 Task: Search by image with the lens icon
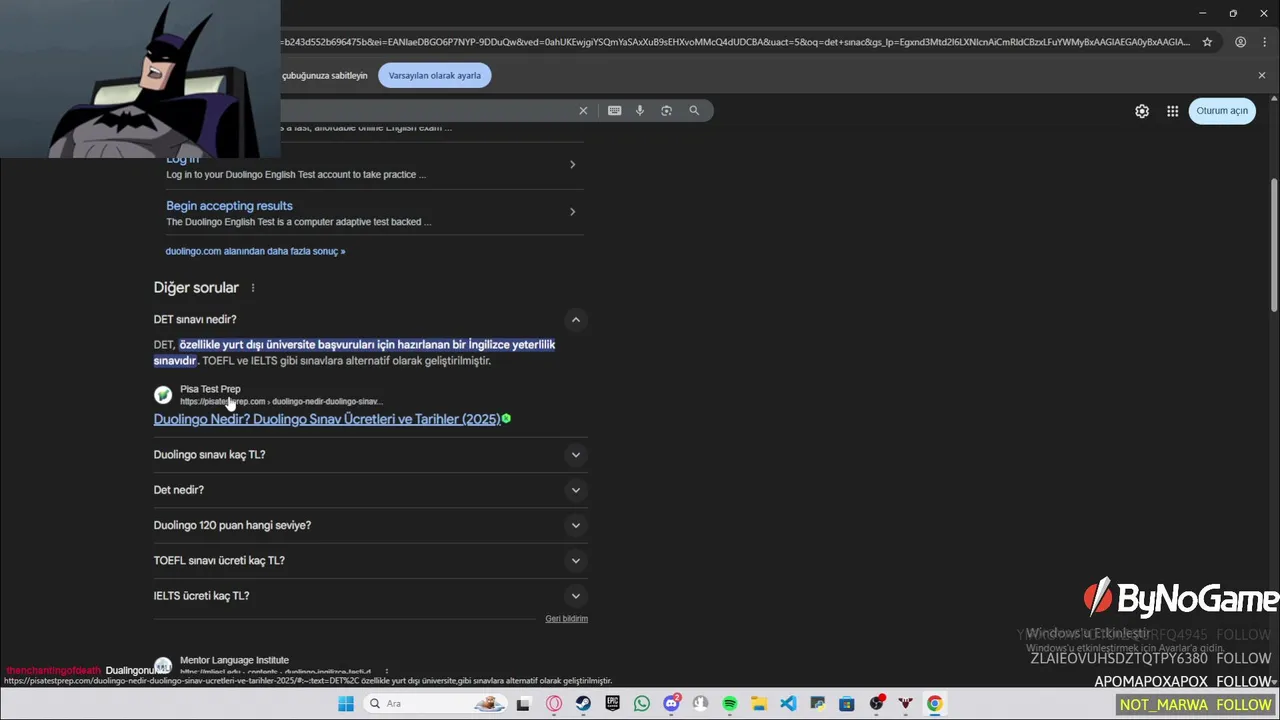(666, 111)
